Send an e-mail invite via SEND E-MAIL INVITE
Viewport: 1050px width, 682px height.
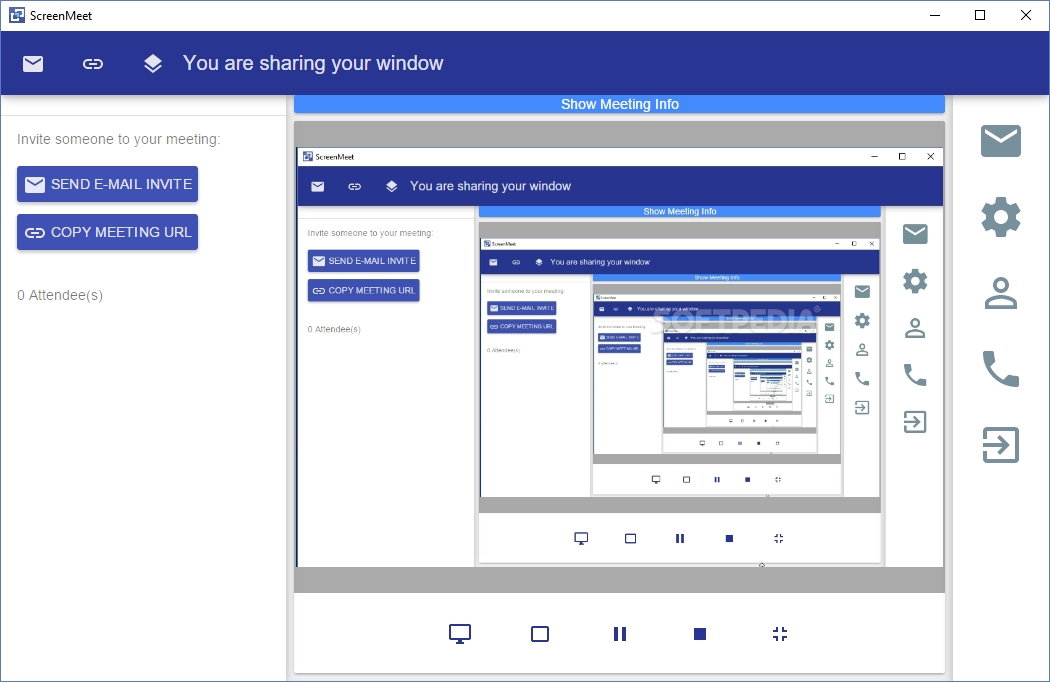[107, 184]
